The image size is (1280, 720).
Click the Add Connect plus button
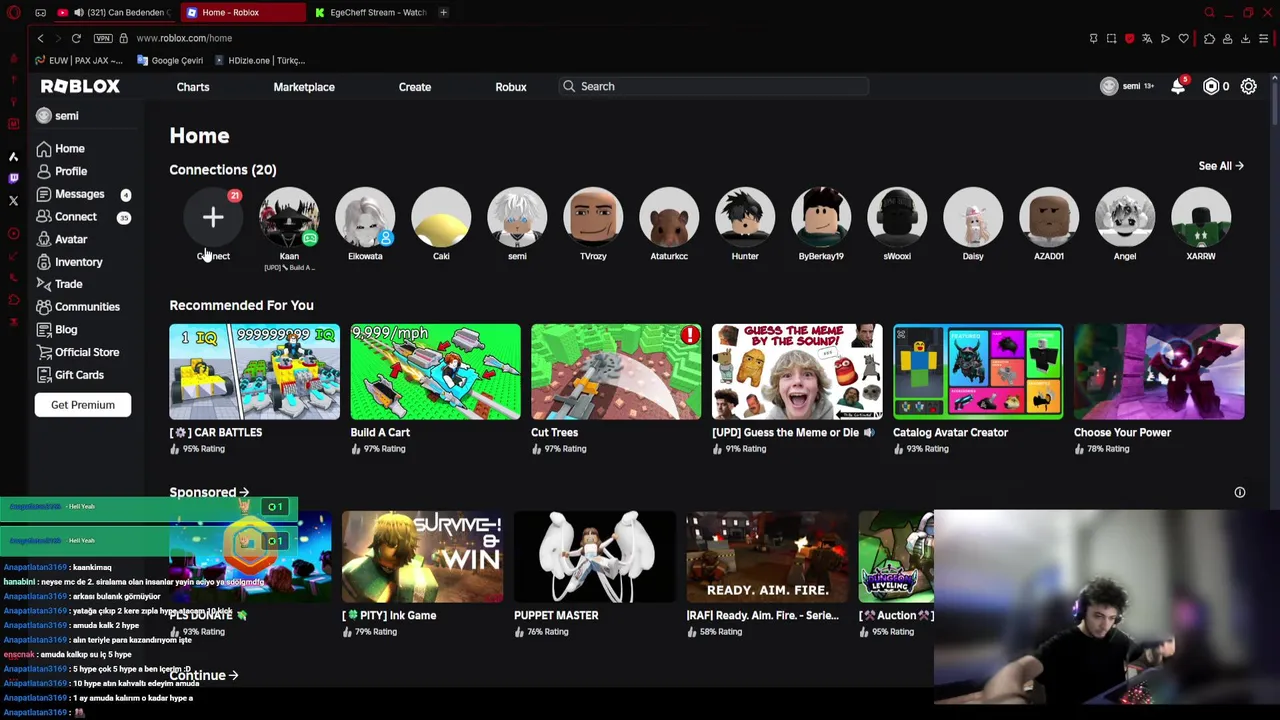pyautogui.click(x=213, y=217)
